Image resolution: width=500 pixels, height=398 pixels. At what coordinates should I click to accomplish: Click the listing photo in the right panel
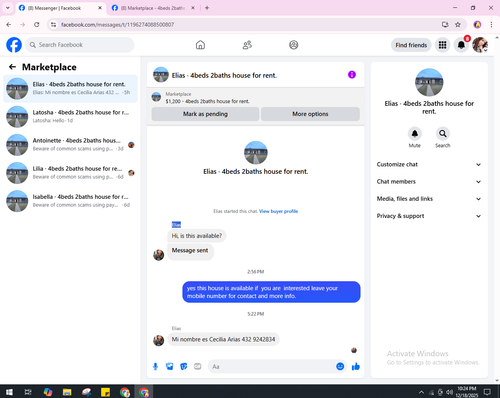pyautogui.click(x=429, y=82)
